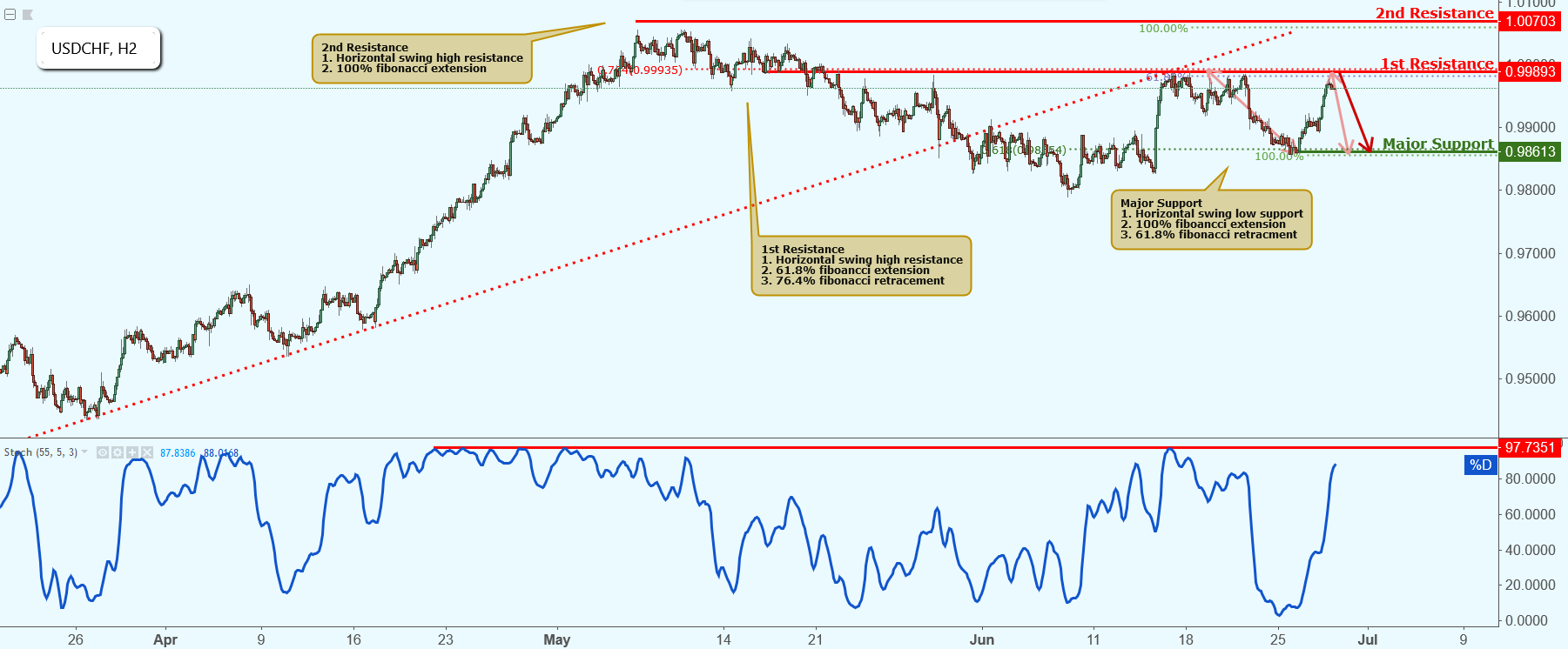Click the 80.0000 stochastic axis label
Screen dimensions: 1568x649
(1530, 478)
